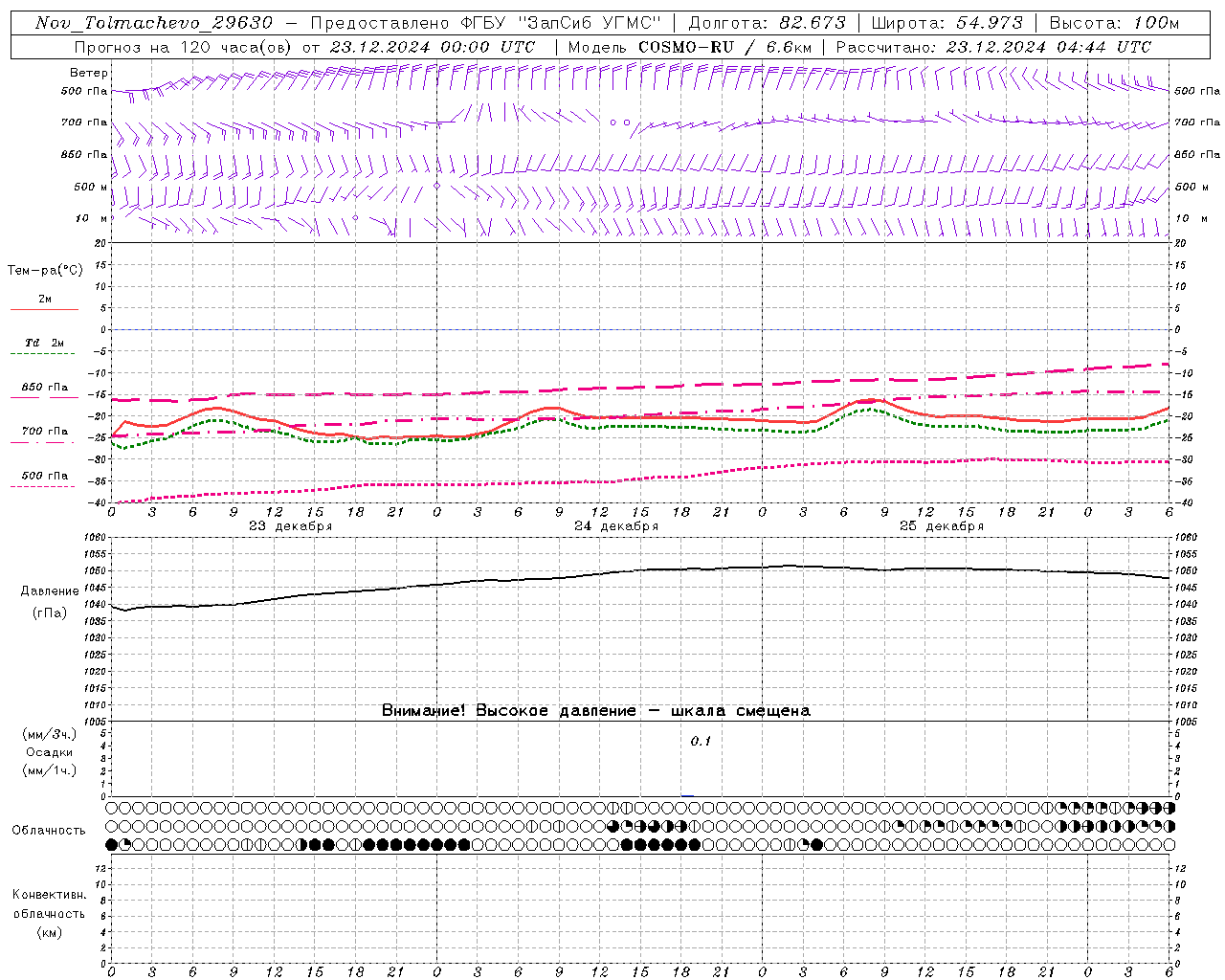Click the warning text Внимание! Высокое давление

508,710
